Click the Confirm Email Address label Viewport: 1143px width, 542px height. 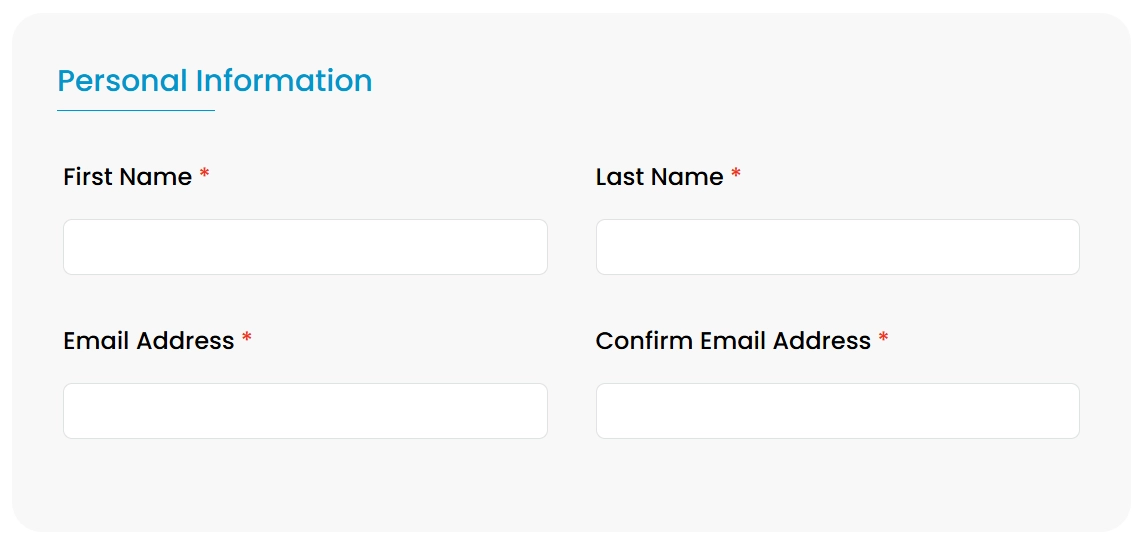point(733,341)
